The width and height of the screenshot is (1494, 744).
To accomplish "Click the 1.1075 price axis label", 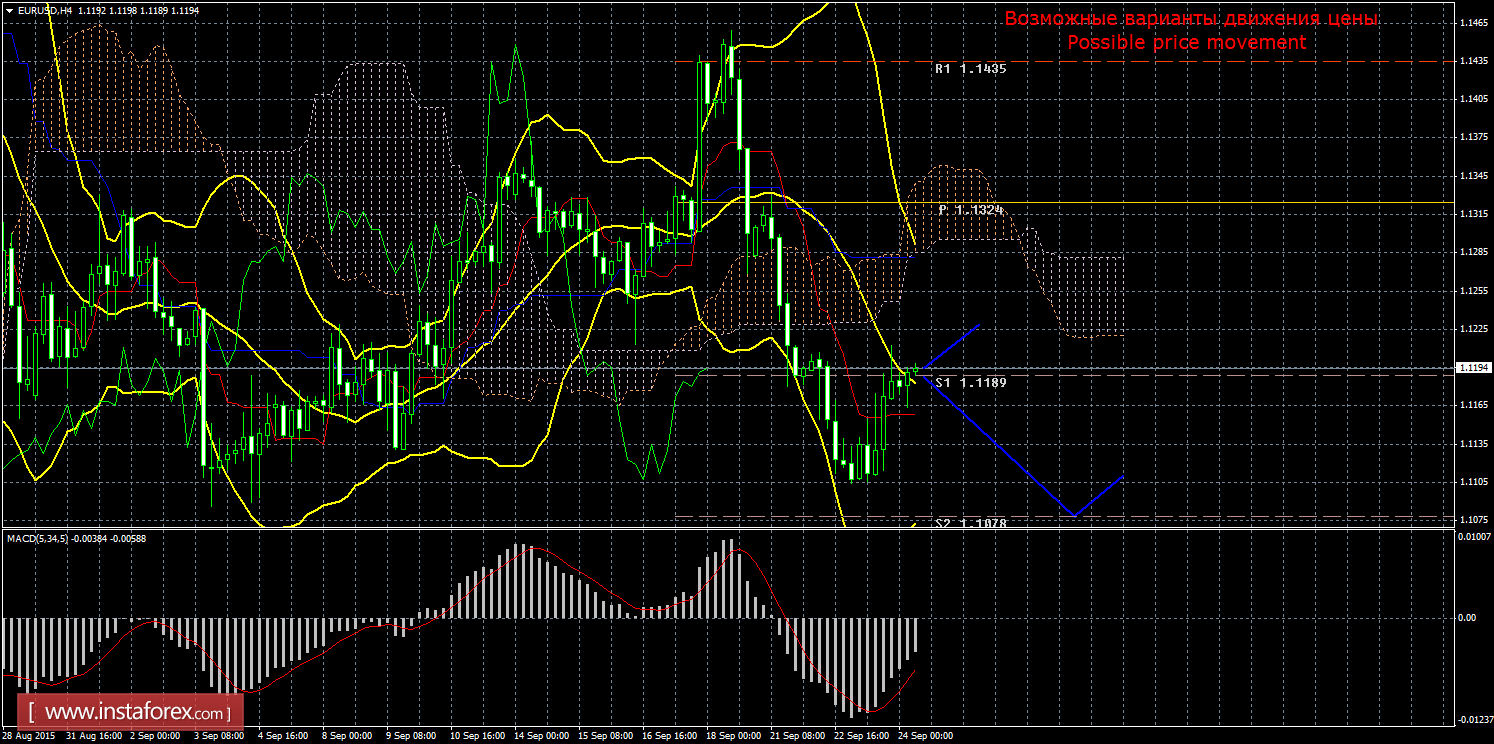I will [1474, 520].
